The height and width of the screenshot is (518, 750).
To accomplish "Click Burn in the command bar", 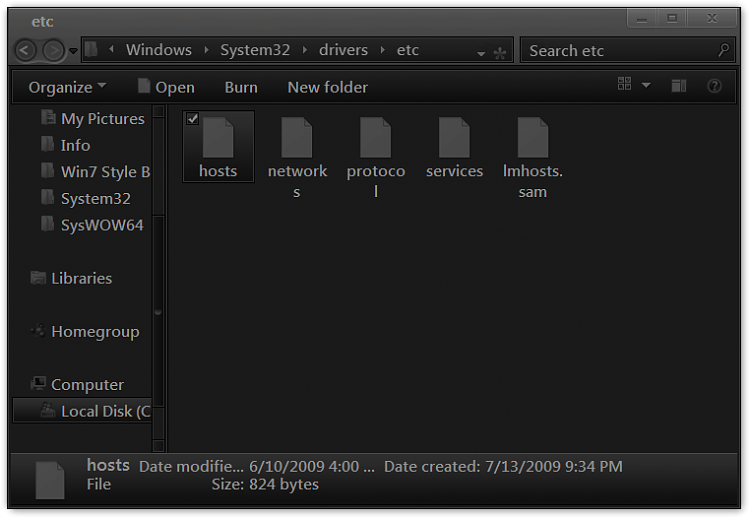I will pyautogui.click(x=241, y=88).
